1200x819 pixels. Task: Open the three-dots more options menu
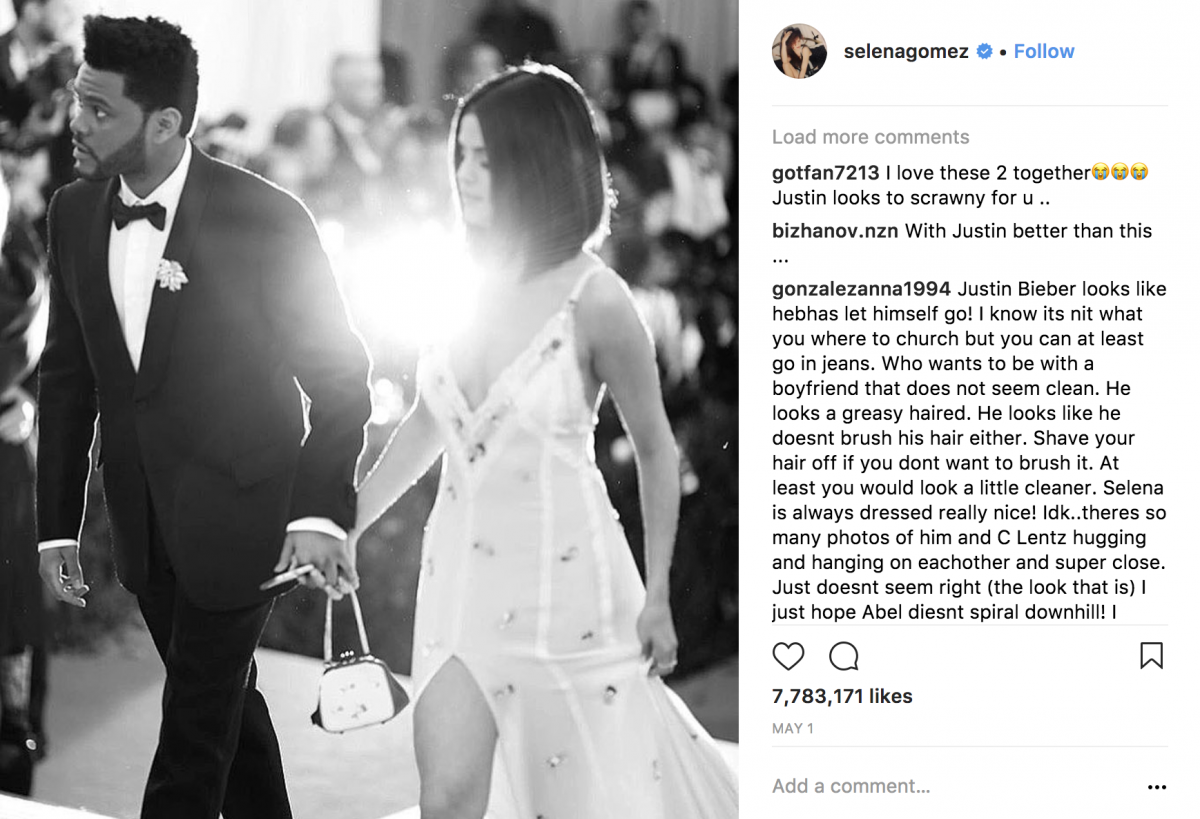pyautogui.click(x=1157, y=787)
